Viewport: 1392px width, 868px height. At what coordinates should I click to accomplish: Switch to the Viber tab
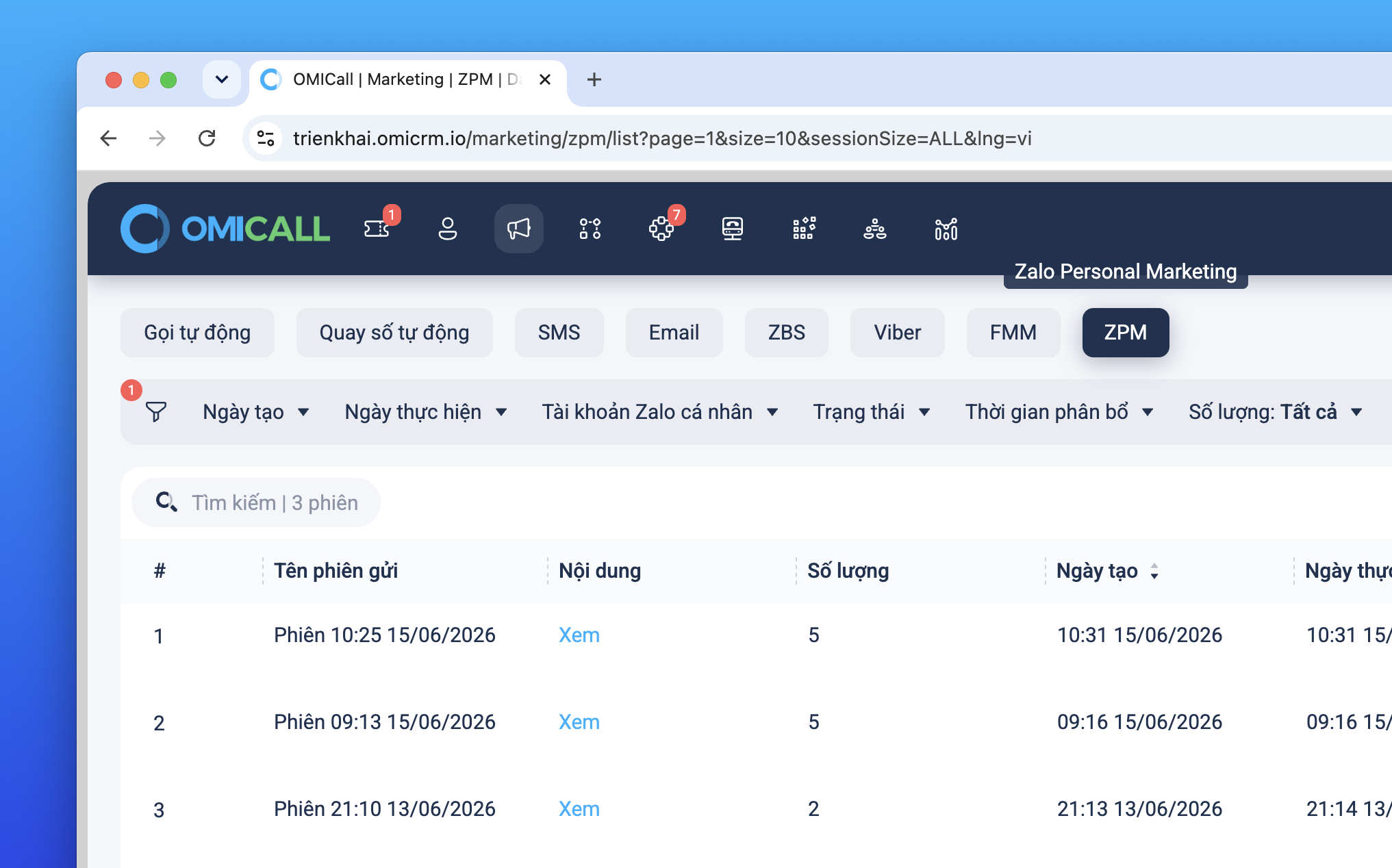tap(897, 333)
